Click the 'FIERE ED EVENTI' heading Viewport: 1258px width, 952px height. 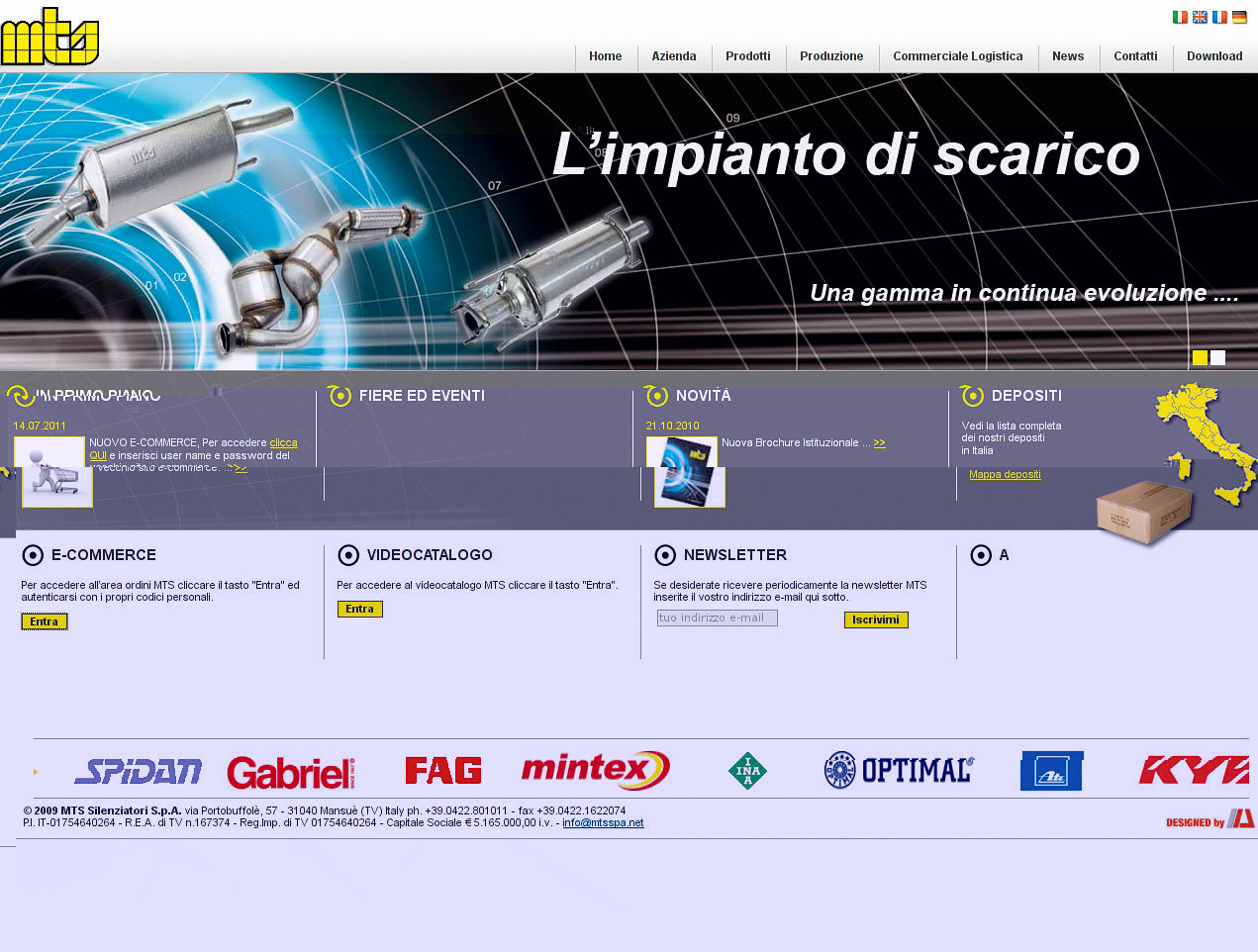tap(422, 396)
